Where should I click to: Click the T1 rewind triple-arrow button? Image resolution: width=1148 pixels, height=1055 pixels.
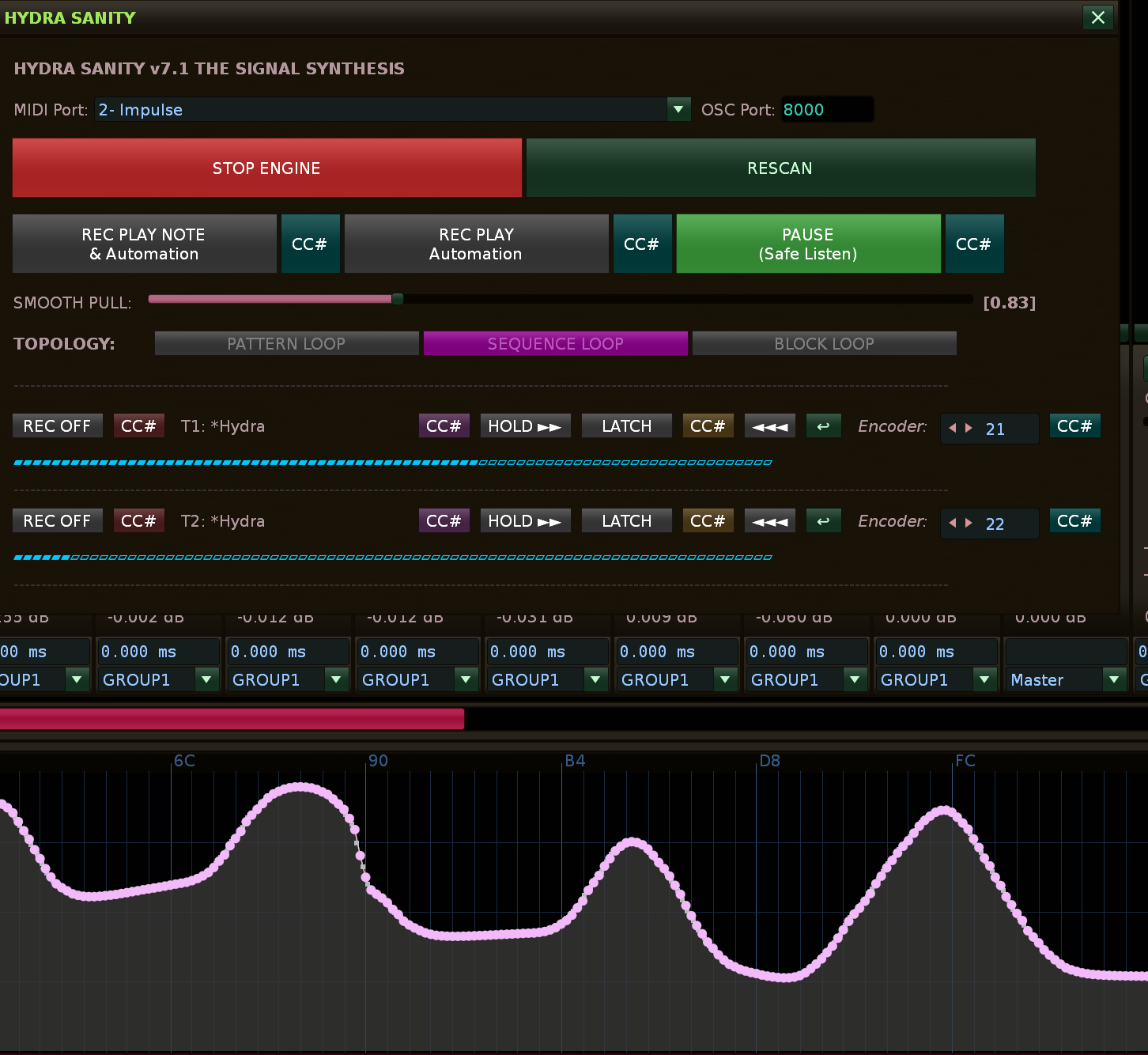click(769, 426)
